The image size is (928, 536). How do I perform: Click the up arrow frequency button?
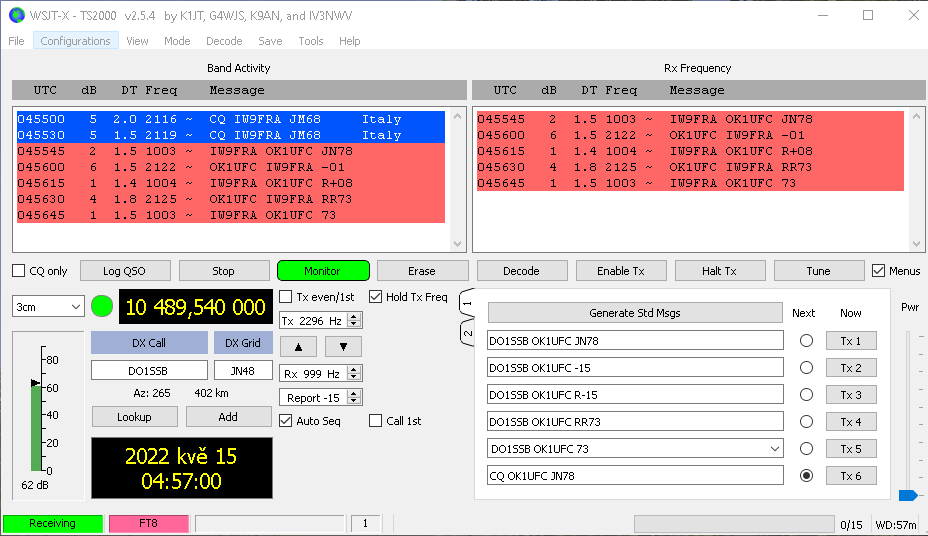[298, 346]
